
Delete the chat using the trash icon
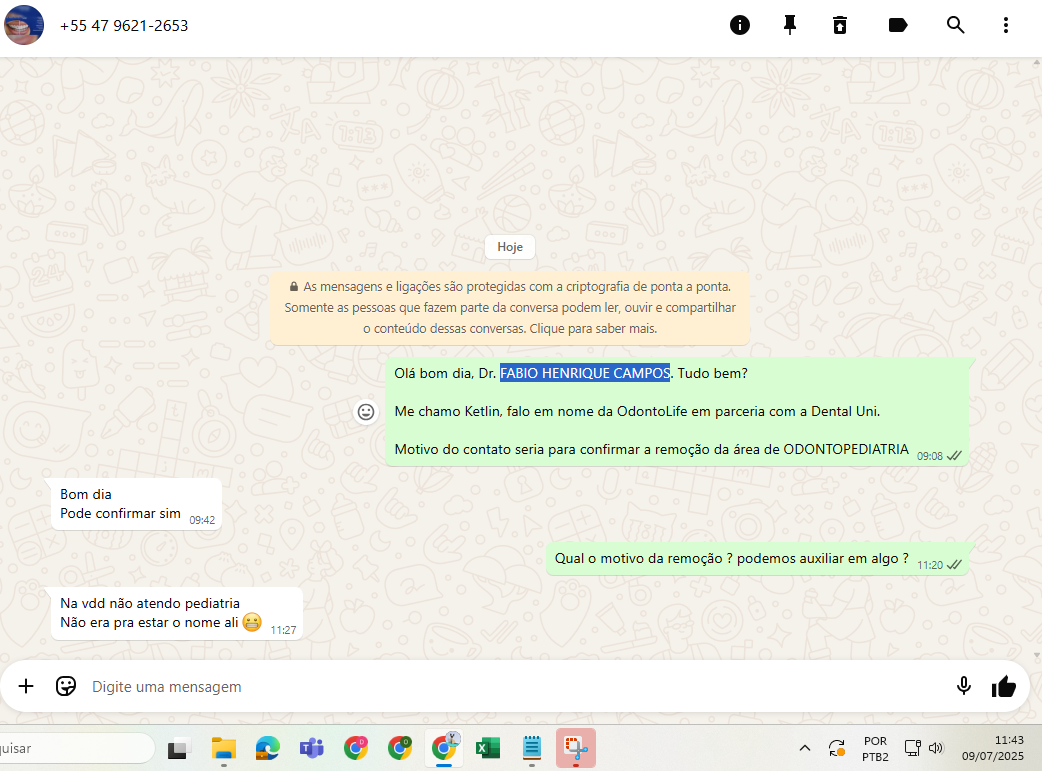[x=840, y=25]
